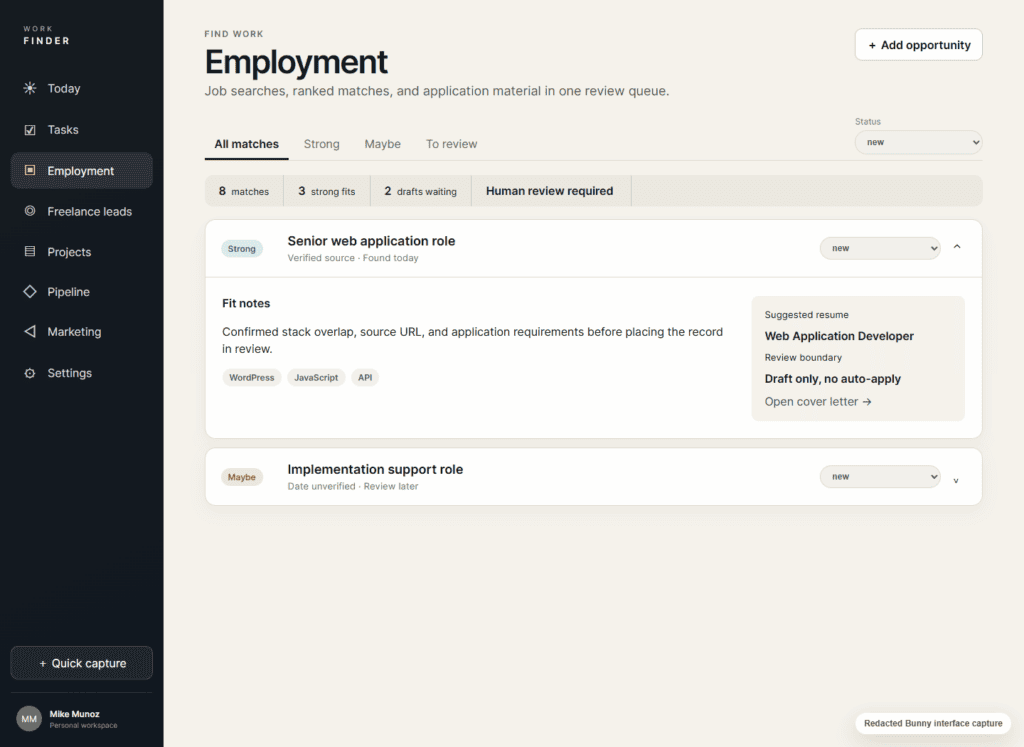The image size is (1024, 747).
Task: Click the Pipeline diamond icon
Action: click(30, 291)
